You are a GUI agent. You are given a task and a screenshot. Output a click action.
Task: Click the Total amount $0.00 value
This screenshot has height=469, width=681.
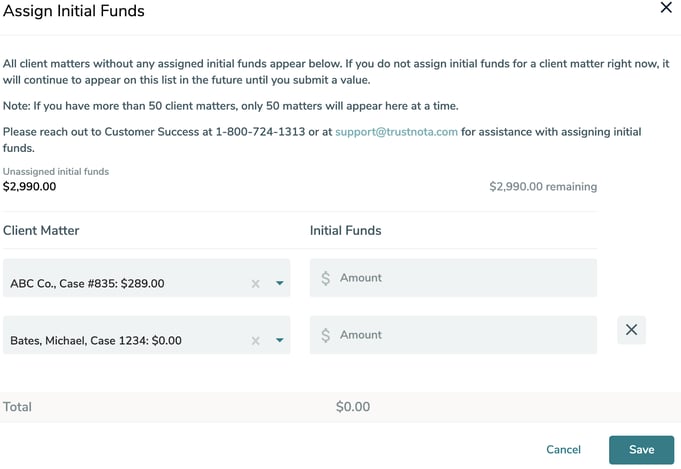(x=353, y=407)
